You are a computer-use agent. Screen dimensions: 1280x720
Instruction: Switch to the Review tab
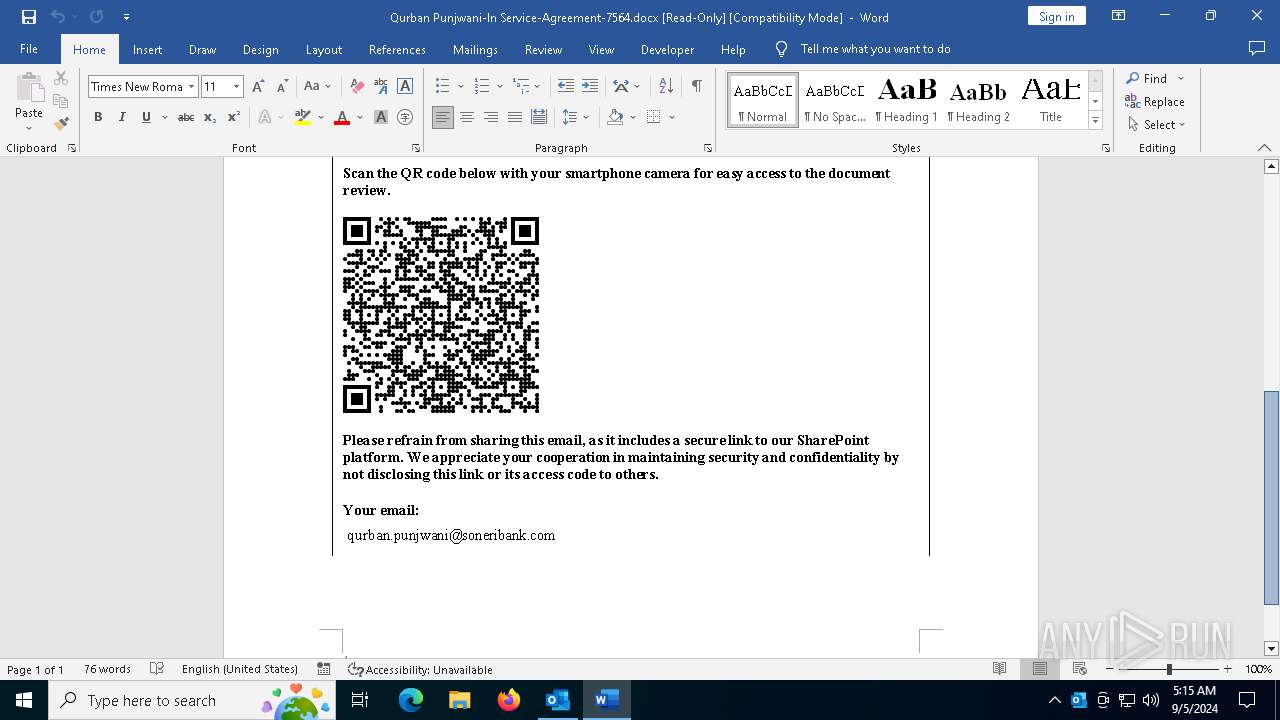pyautogui.click(x=543, y=49)
